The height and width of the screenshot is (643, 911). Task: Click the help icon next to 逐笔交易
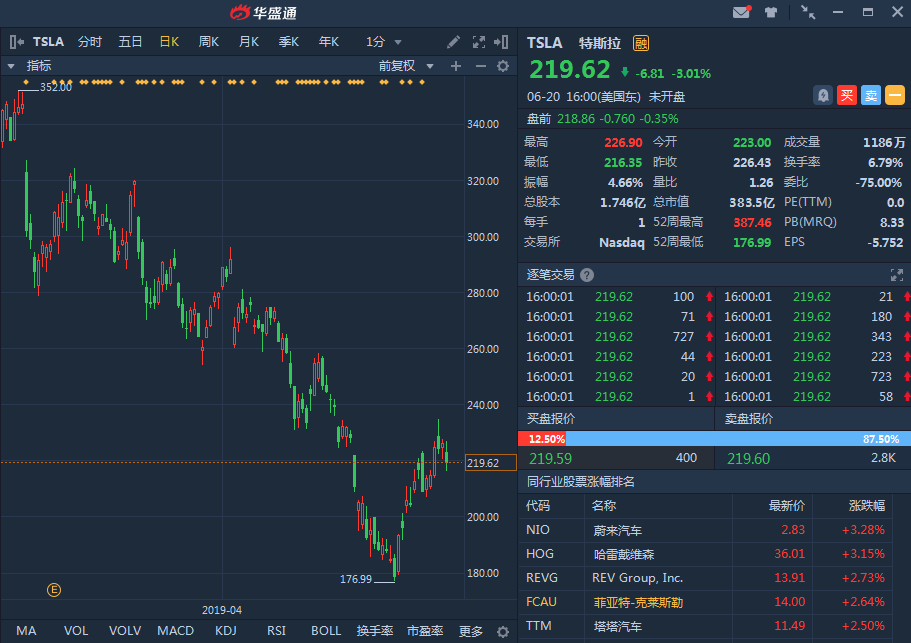click(587, 275)
